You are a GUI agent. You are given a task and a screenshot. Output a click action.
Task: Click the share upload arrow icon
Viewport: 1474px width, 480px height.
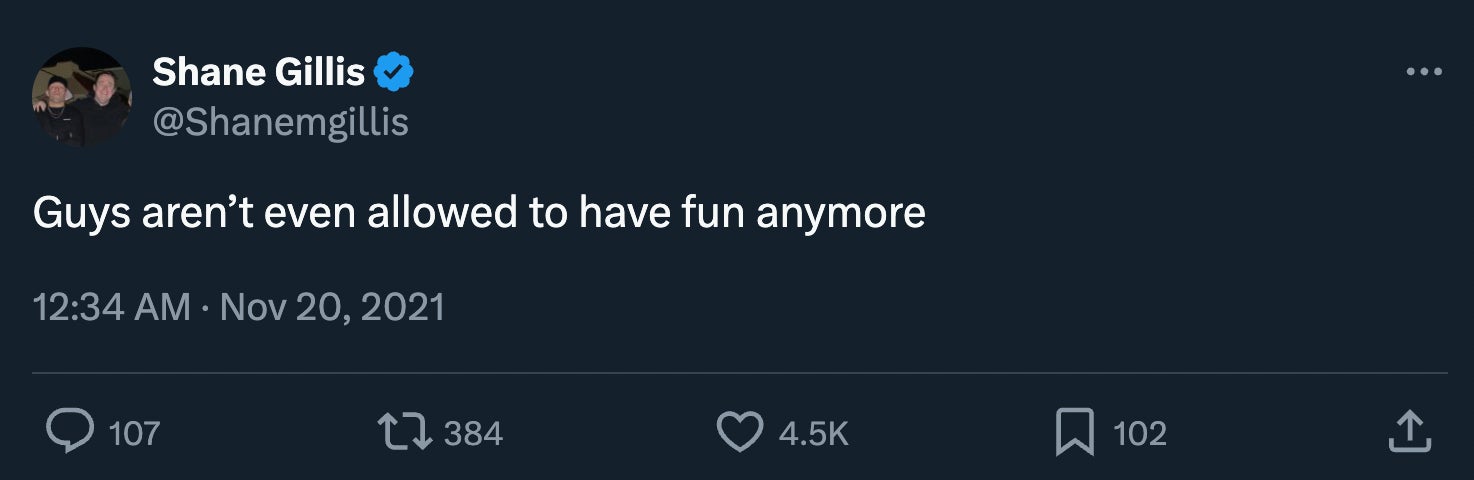(x=1410, y=433)
